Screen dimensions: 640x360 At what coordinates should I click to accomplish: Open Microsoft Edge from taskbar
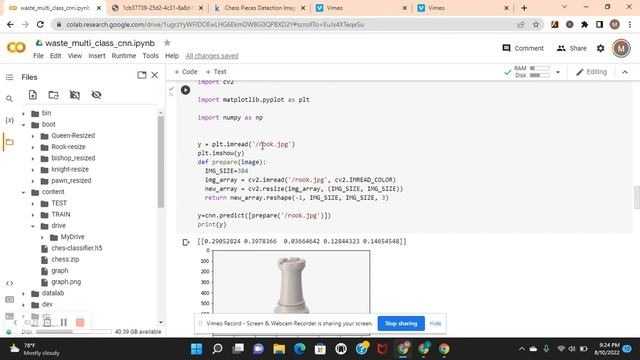click(300, 349)
